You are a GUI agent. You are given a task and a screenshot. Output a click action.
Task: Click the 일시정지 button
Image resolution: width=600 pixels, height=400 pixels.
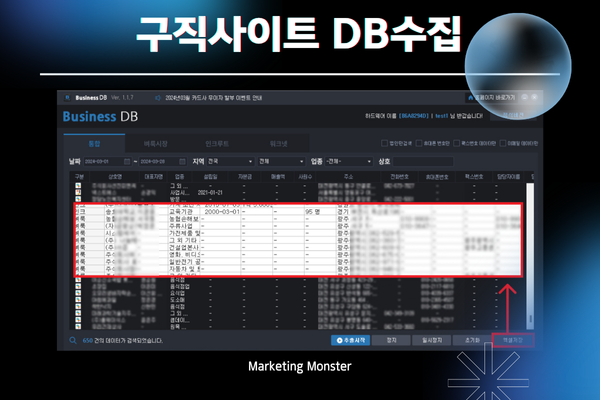tap(432, 340)
